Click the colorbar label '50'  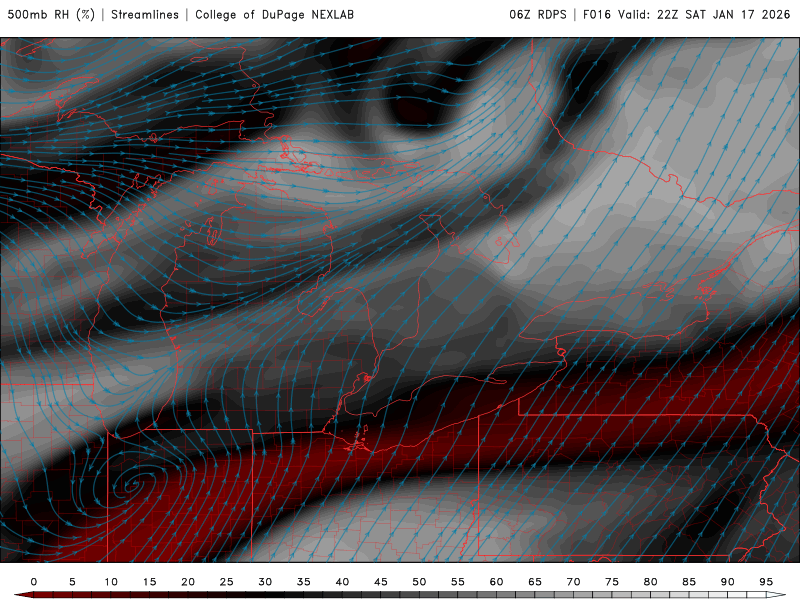pyautogui.click(x=419, y=582)
